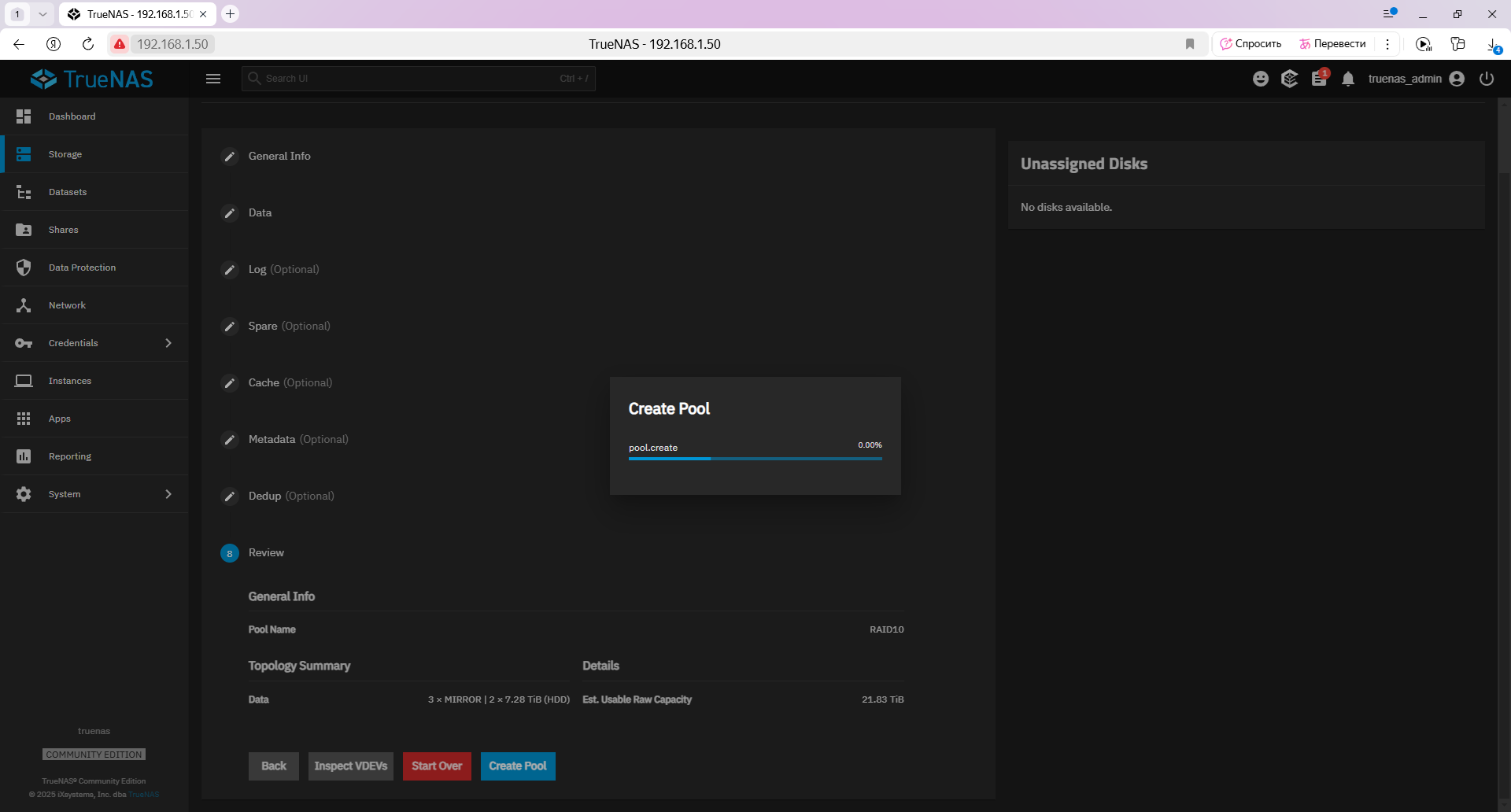Open Data Protection shield icon
Screen dimensions: 1511x812
pyautogui.click(x=24, y=268)
